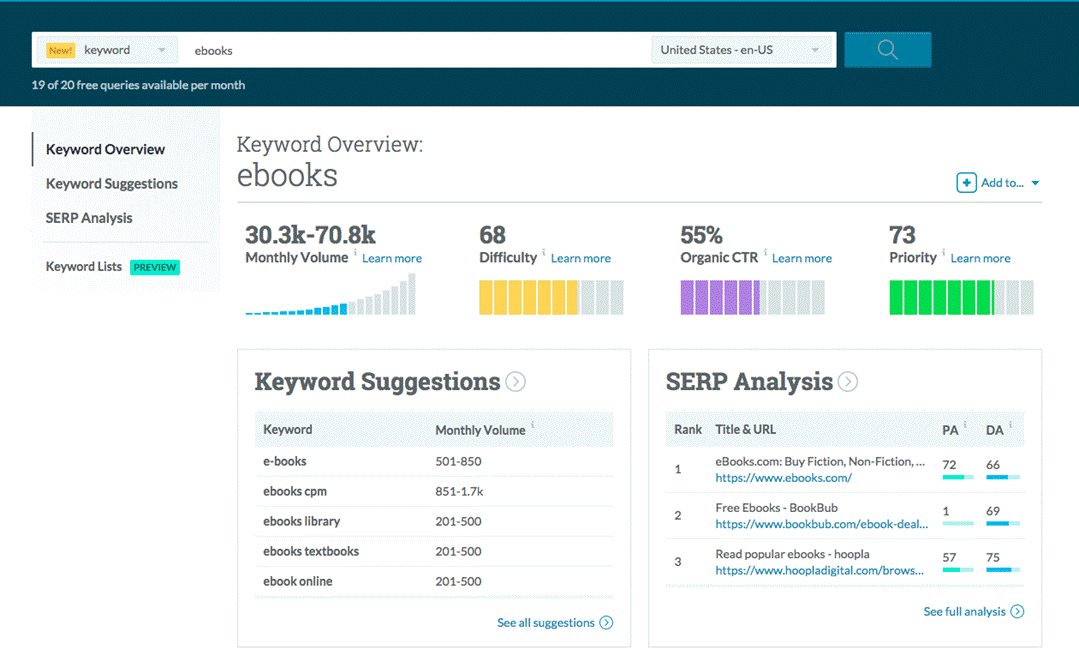Click info icon beside Monthly Volume metric
1079x656 pixels.
coord(355,254)
